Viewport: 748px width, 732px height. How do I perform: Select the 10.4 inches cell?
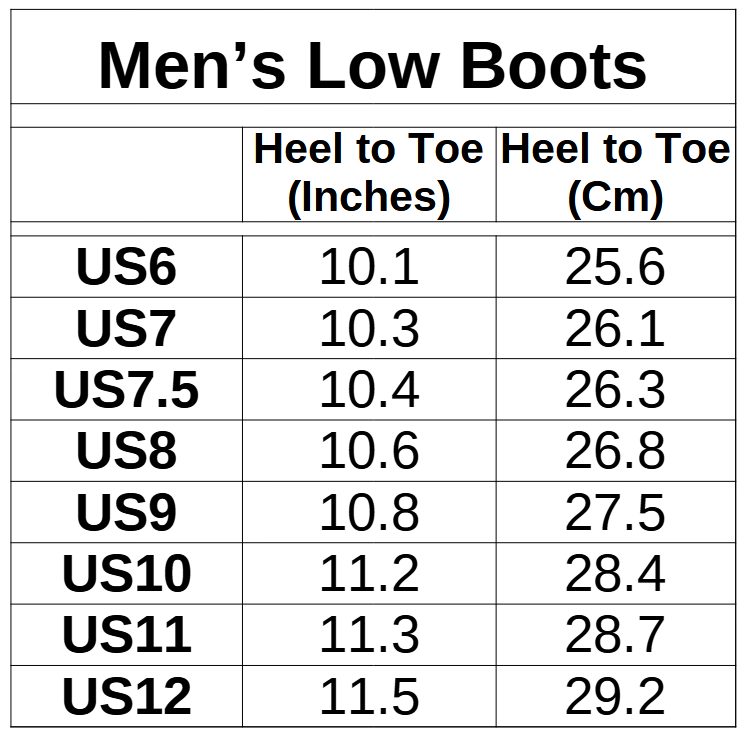click(x=369, y=390)
